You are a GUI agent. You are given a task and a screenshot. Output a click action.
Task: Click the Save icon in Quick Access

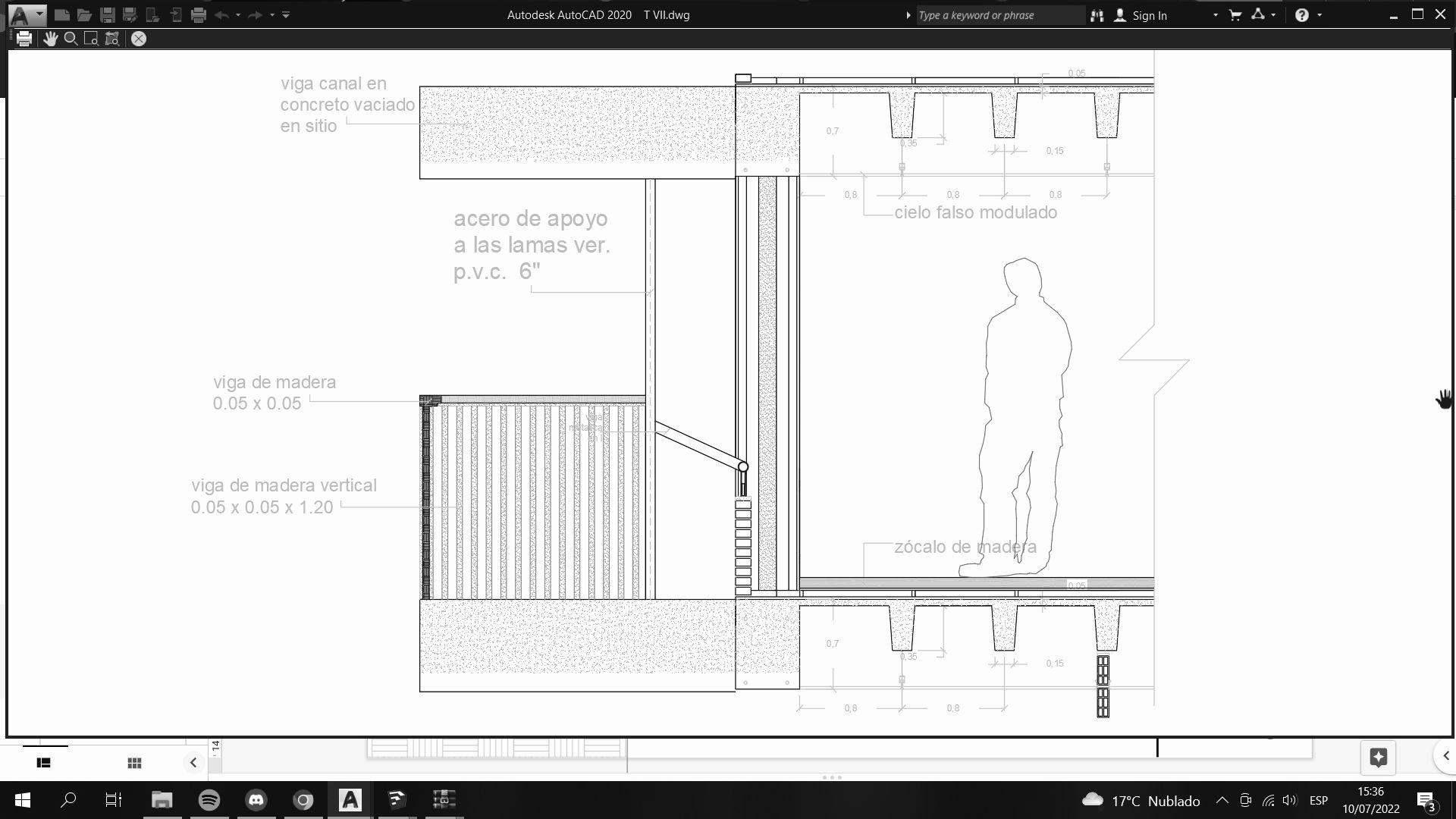[108, 14]
